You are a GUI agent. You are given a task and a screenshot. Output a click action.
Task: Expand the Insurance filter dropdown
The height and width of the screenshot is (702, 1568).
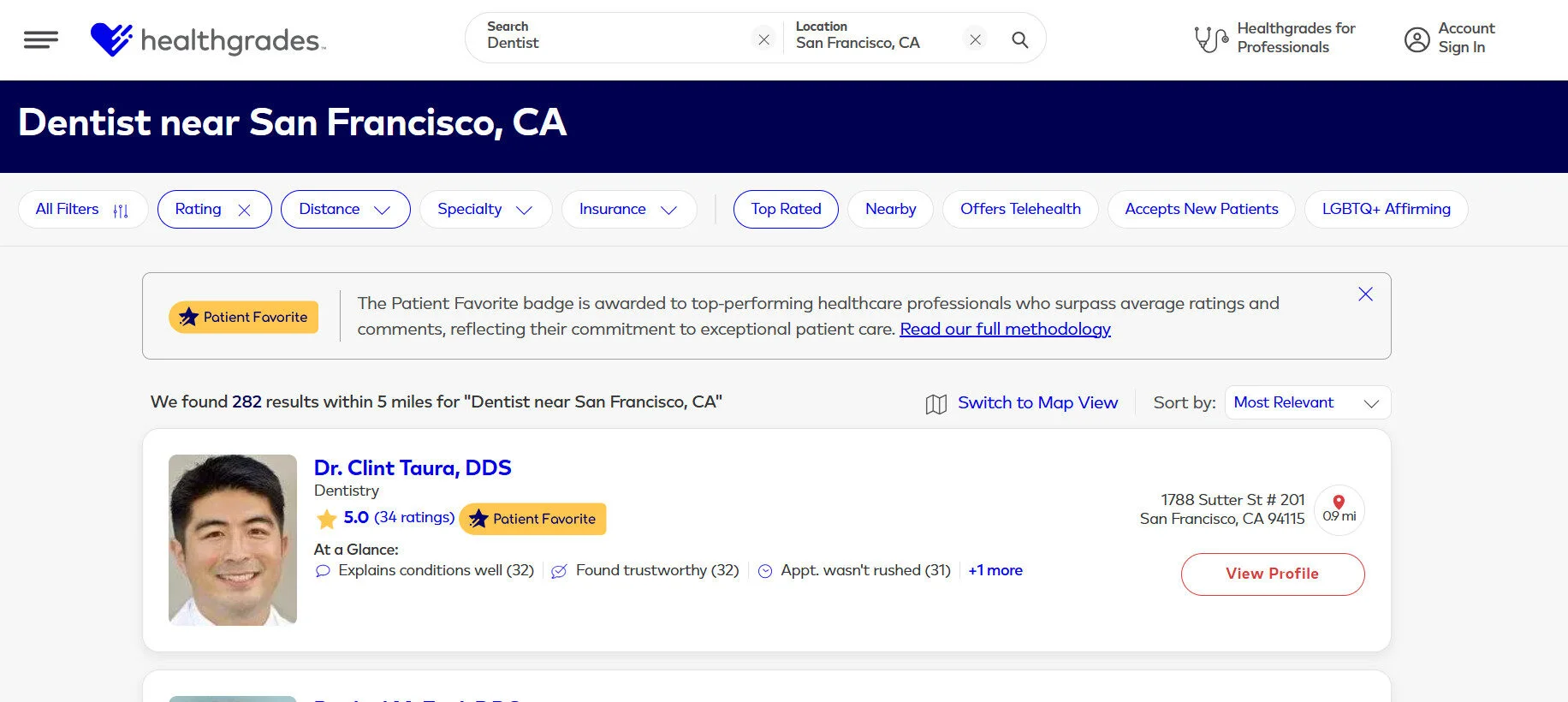[x=629, y=209]
